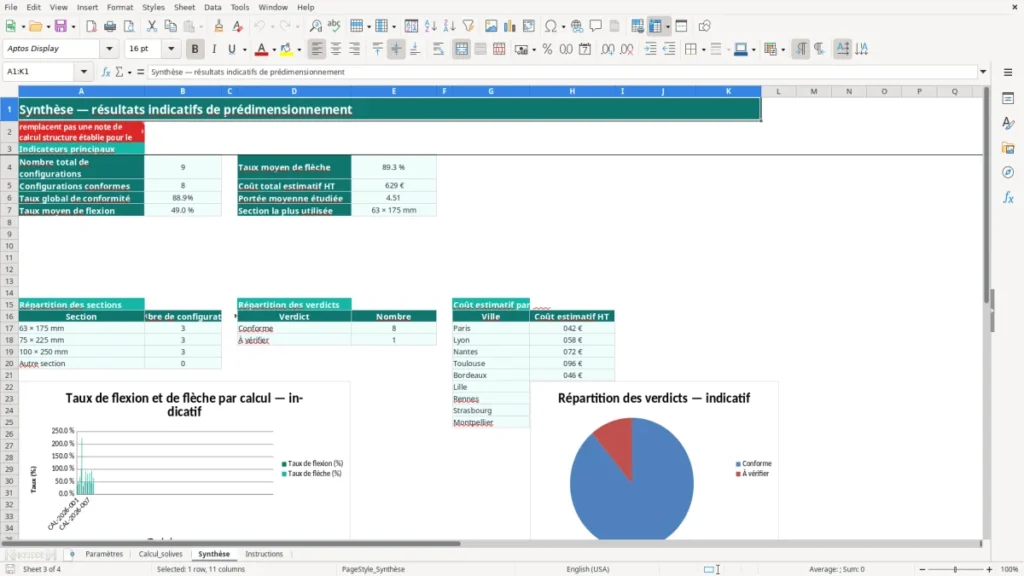The height and width of the screenshot is (576, 1024).
Task: Open the borders dropdown arrow
Action: pos(703,49)
